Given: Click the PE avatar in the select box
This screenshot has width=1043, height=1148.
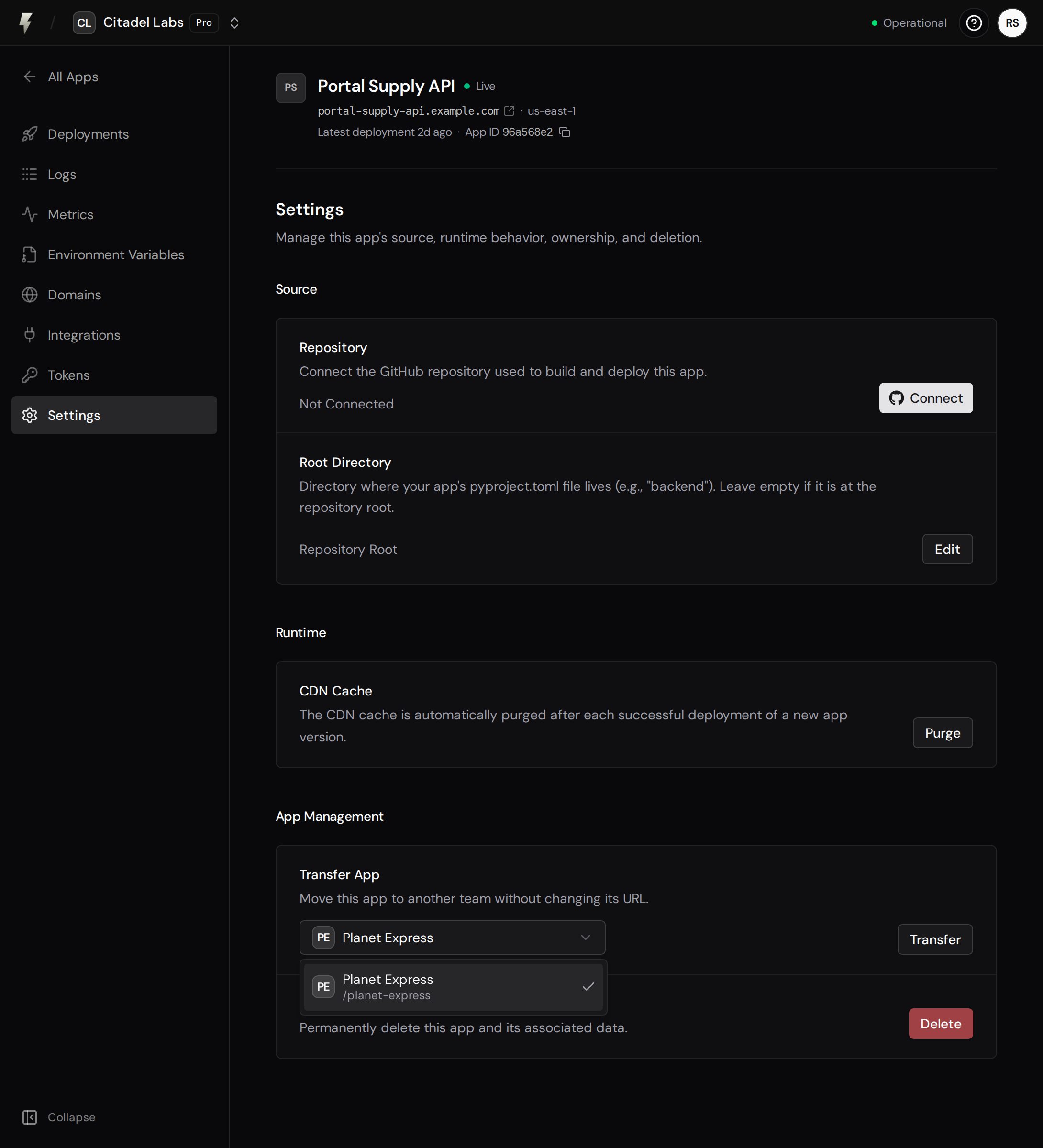Looking at the screenshot, I should click(323, 938).
